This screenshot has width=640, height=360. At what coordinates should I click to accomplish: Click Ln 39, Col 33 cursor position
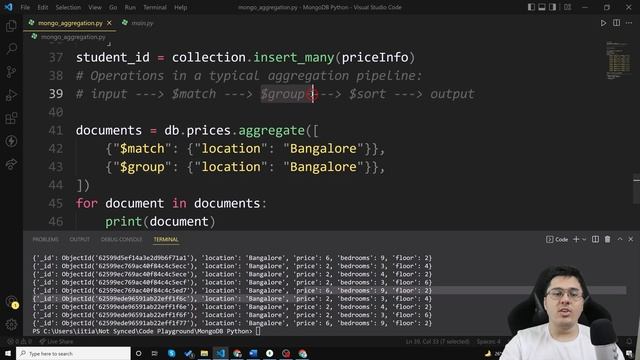coord(437,341)
